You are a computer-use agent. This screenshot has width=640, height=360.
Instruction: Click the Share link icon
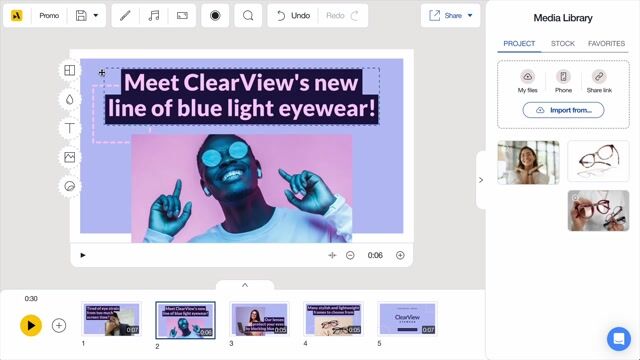coord(599,76)
